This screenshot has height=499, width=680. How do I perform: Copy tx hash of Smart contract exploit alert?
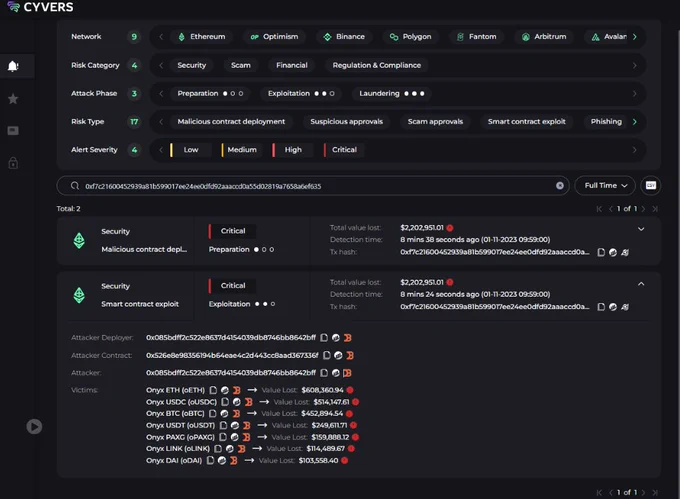click(x=601, y=307)
